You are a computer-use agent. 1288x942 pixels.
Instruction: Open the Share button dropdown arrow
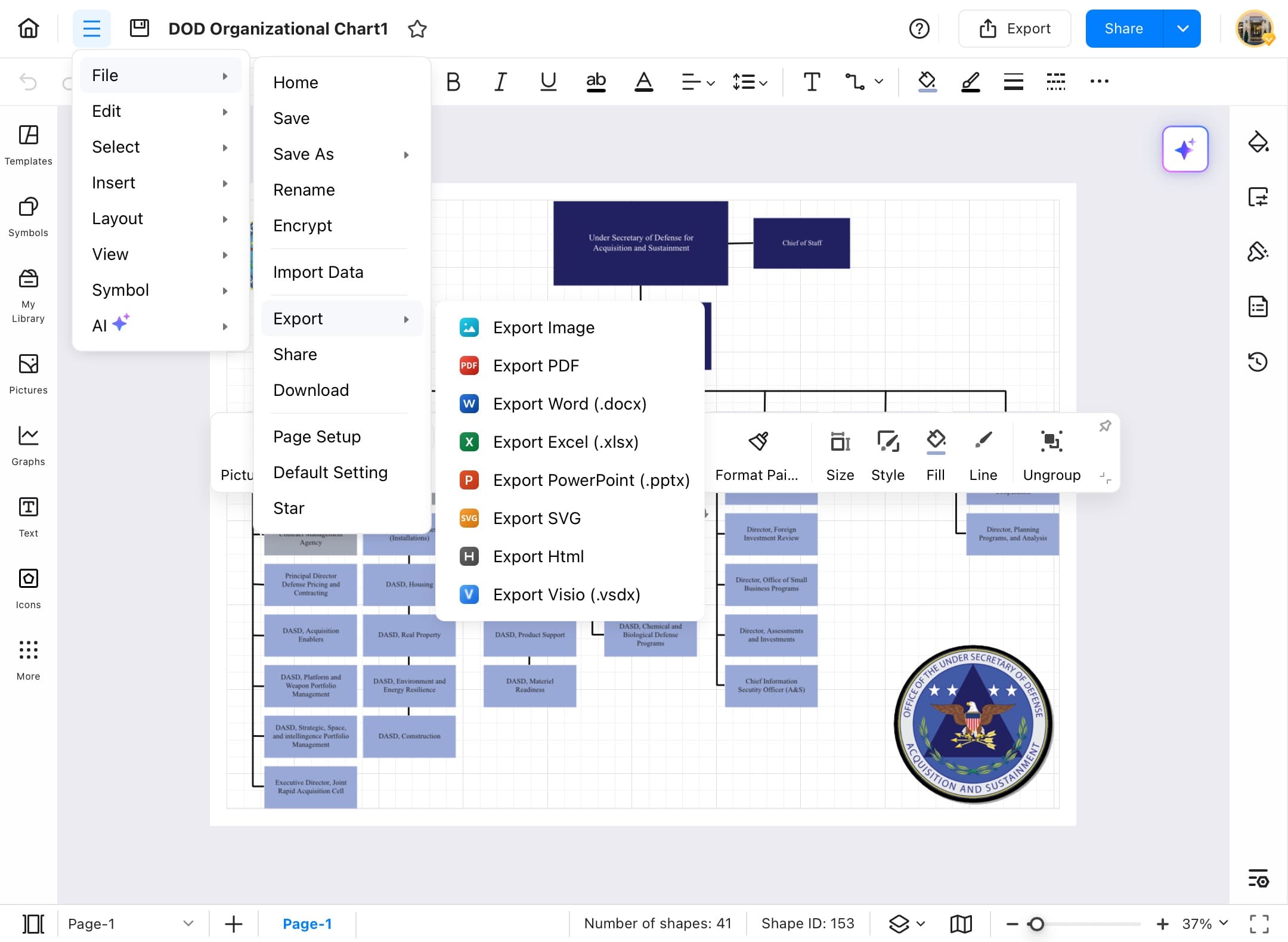pos(1183,28)
